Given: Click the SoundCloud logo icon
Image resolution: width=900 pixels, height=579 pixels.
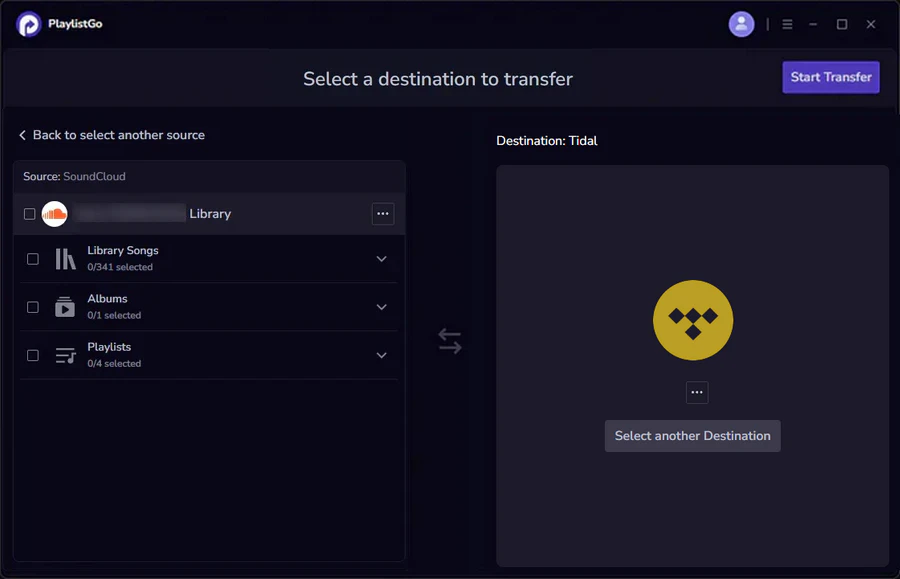Looking at the screenshot, I should (55, 214).
